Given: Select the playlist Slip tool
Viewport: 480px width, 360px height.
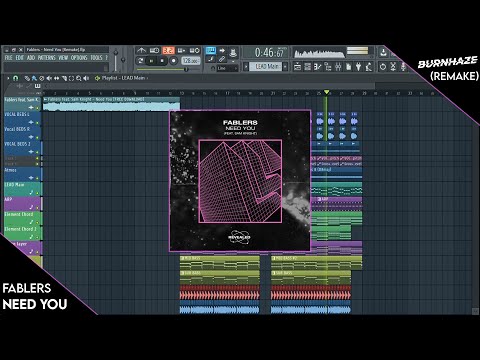Looking at the screenshot, I should click(x=56, y=78).
